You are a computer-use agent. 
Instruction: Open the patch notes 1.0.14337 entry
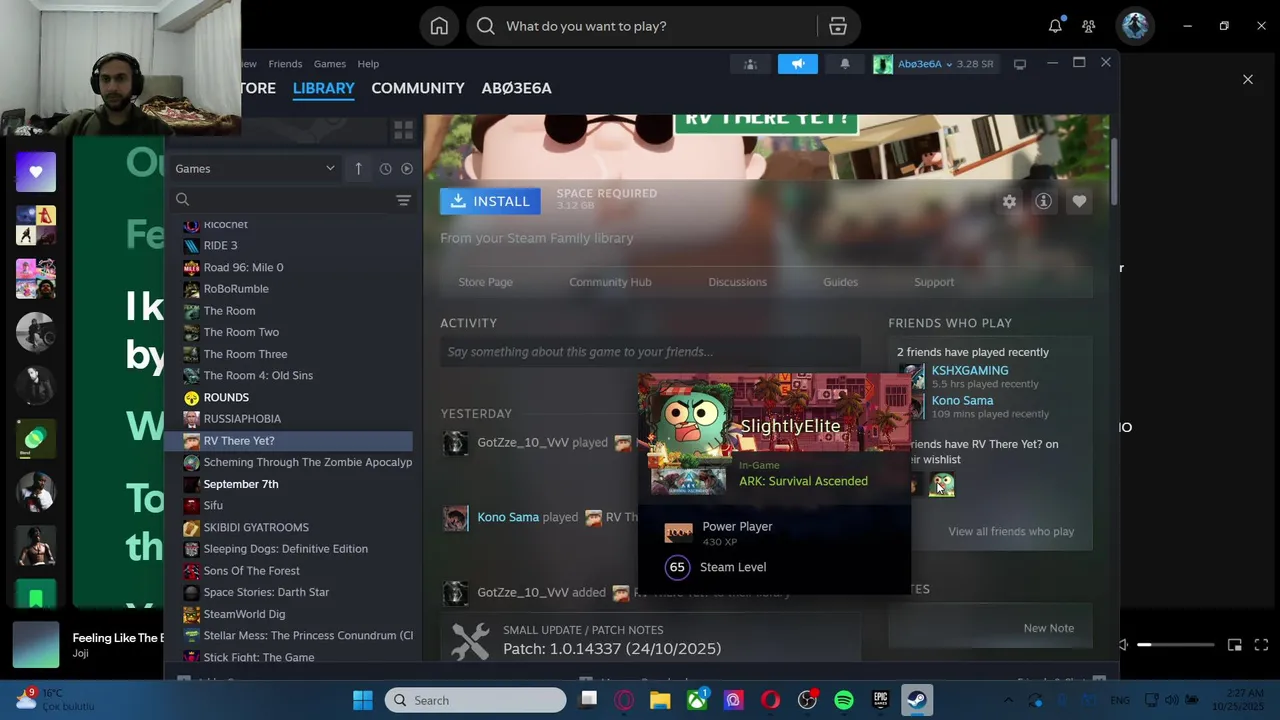650,640
